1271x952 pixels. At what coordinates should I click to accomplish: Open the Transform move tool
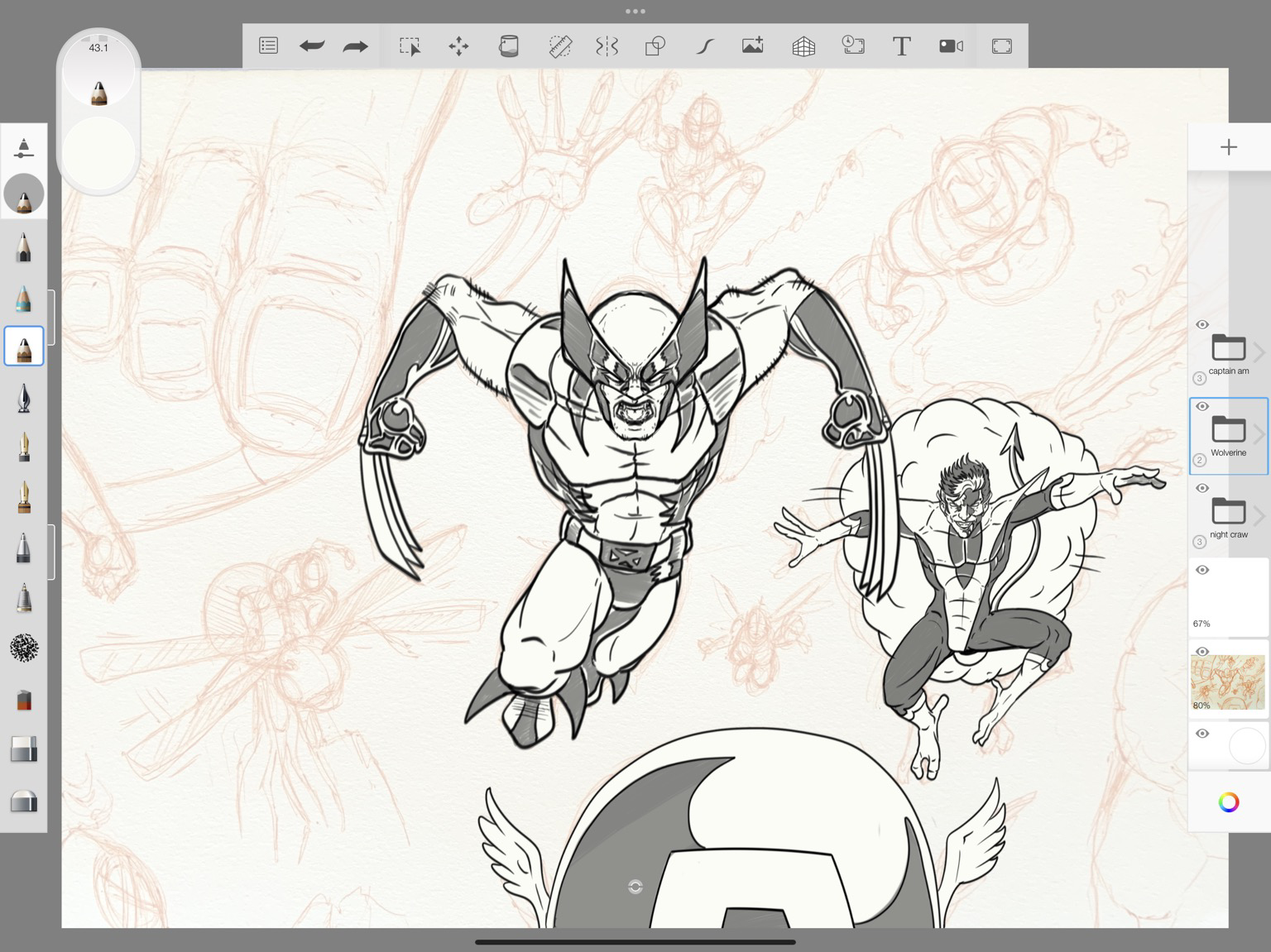click(x=458, y=46)
